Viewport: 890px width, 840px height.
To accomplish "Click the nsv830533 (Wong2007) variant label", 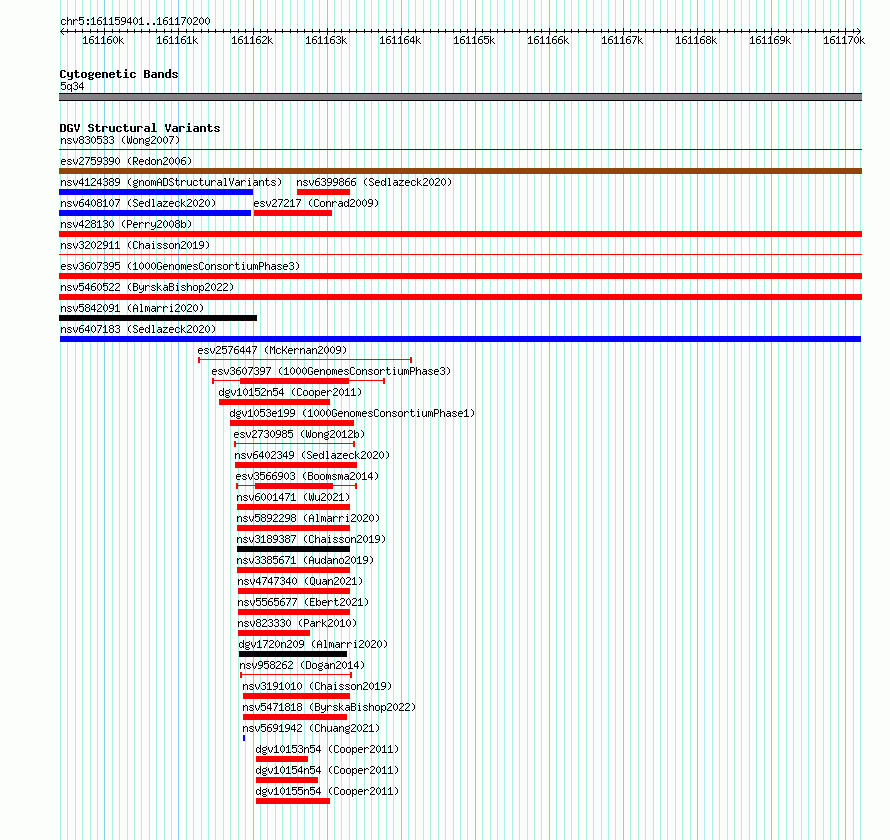I will point(120,140).
